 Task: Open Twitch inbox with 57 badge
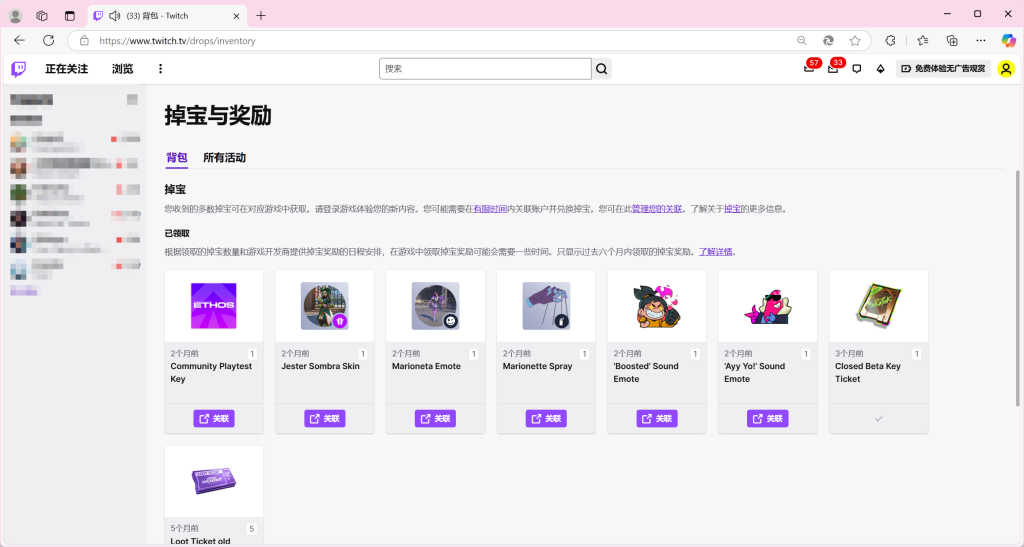pyautogui.click(x=809, y=68)
